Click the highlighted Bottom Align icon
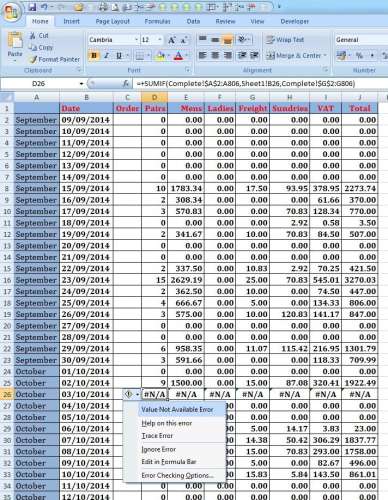 [x=228, y=40]
